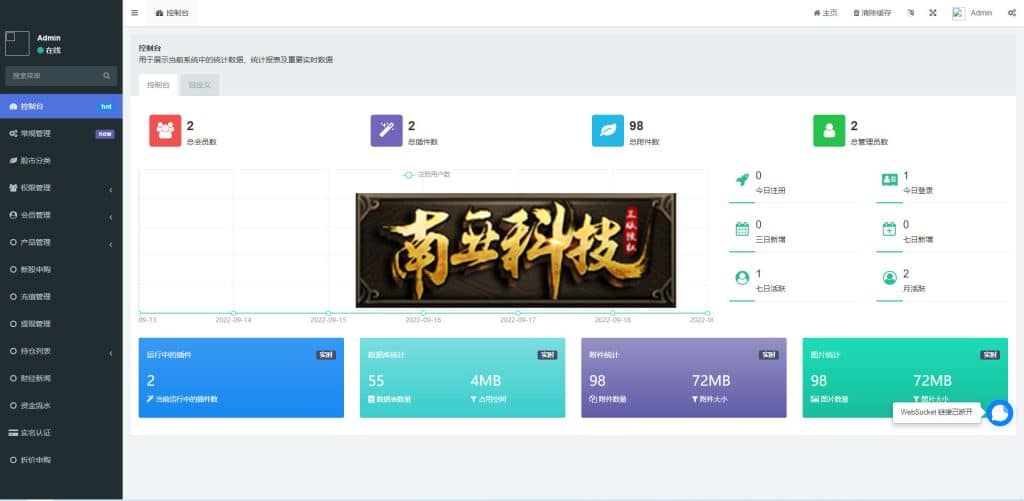
Task: Select the inner 控制台 panel tab
Action: [158, 85]
